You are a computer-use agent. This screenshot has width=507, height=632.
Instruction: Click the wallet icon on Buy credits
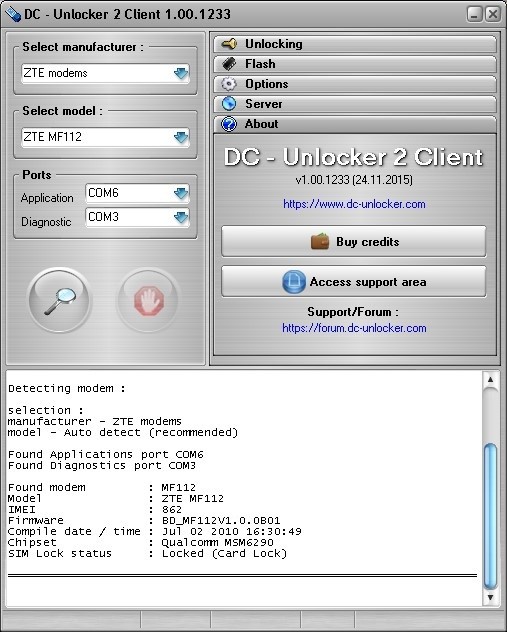click(x=320, y=241)
